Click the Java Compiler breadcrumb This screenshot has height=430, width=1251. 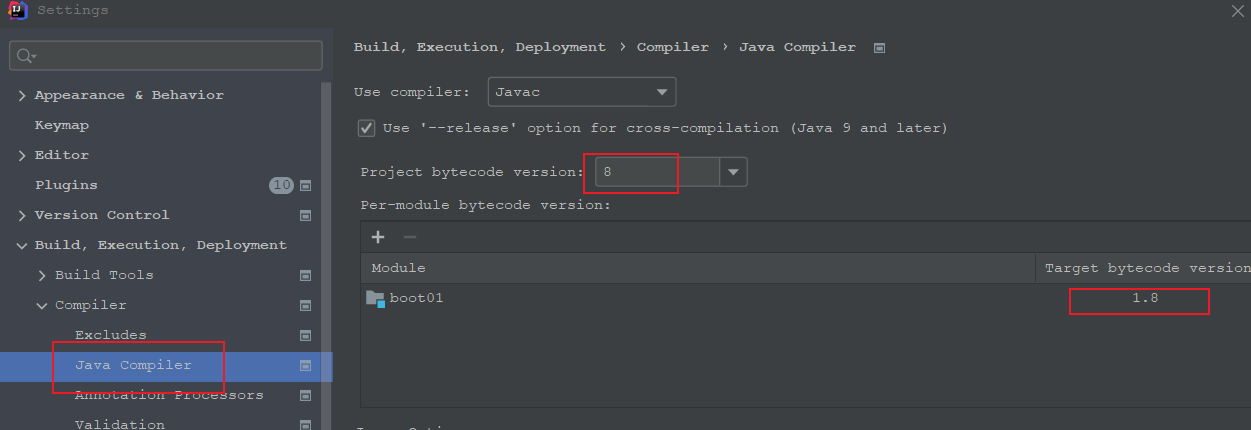[797, 47]
